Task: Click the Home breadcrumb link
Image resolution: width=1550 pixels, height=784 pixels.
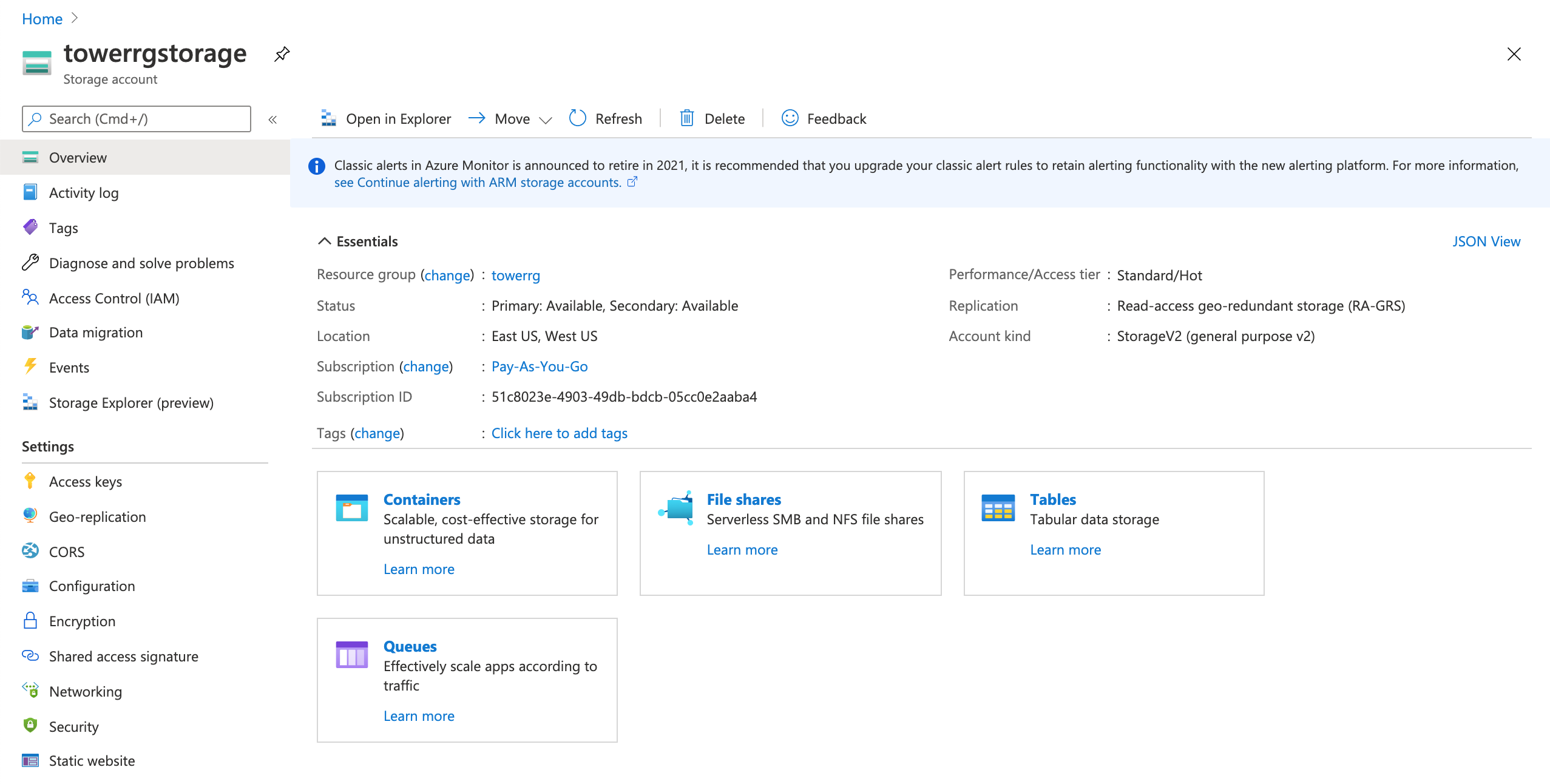Action: coord(42,19)
